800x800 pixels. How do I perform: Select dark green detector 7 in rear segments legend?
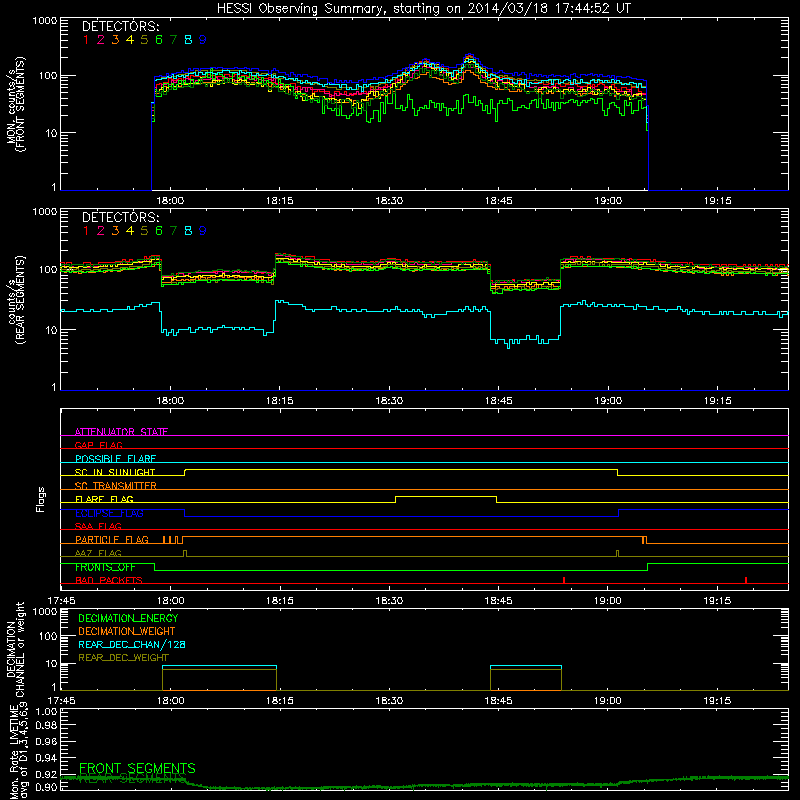[173, 231]
